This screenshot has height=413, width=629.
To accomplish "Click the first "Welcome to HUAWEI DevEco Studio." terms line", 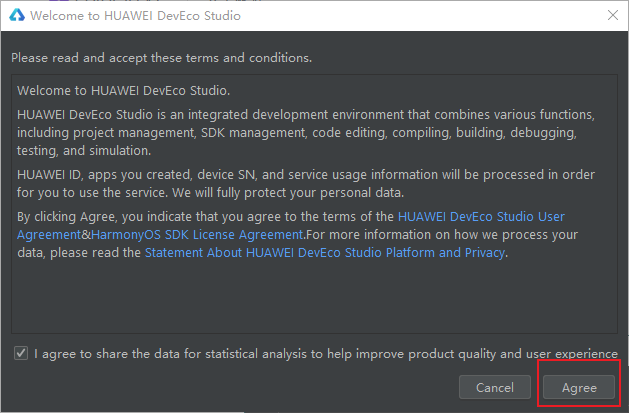I will click(123, 90).
